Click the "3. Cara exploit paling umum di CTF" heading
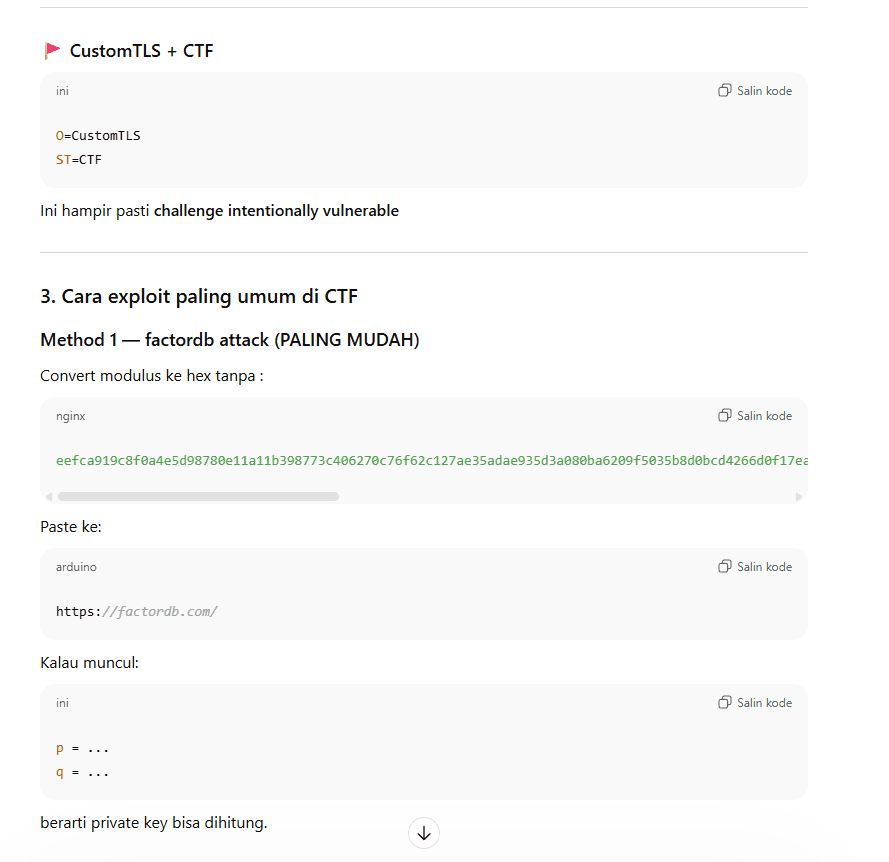The width and height of the screenshot is (889, 862). [x=199, y=296]
